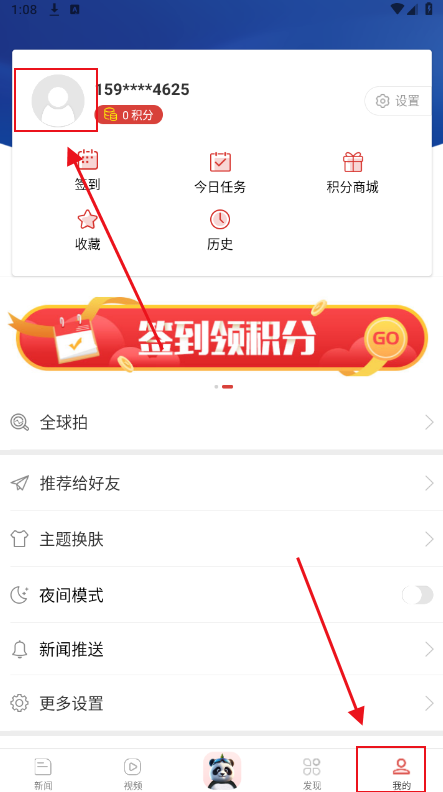The height and width of the screenshot is (792, 443).
Task: Open 新闻推送 bell settings row
Action: (x=221, y=649)
